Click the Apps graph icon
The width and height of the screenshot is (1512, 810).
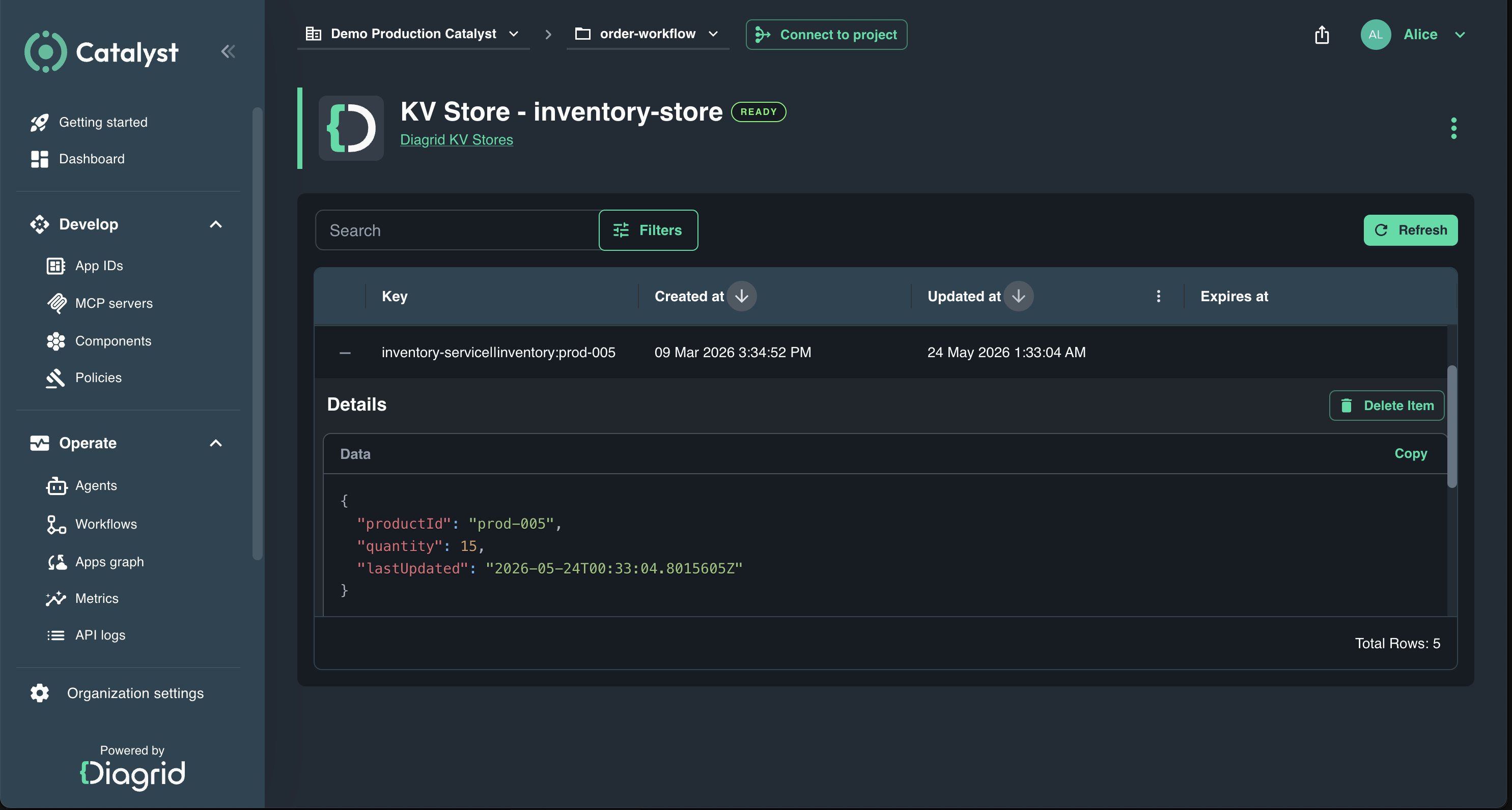[57, 562]
